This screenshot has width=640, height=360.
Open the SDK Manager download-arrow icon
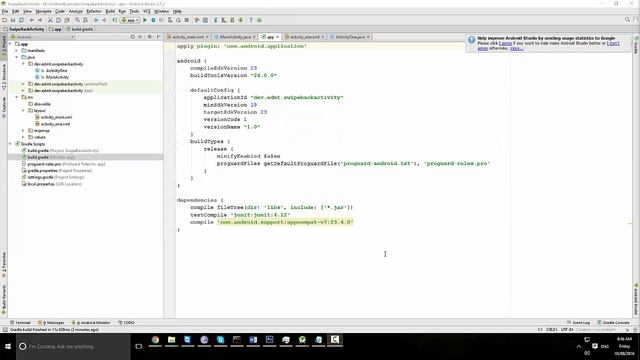coord(241,20)
